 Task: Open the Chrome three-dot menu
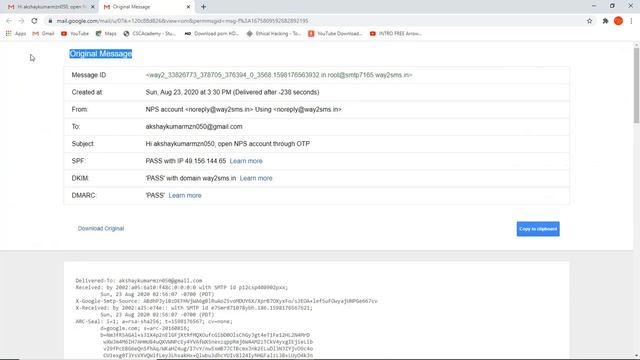[631, 21]
